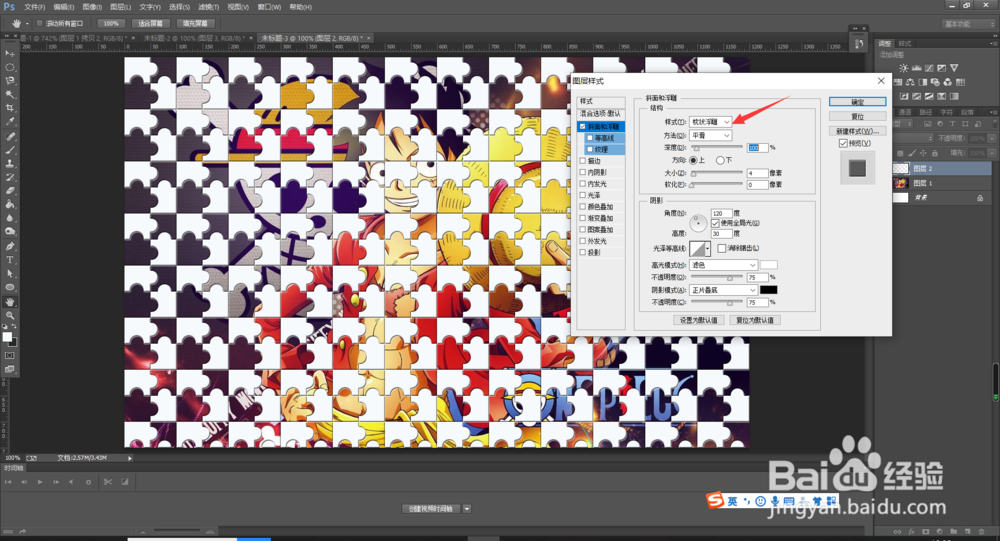This screenshot has height=541, width=1000.
Task: Enable the 投影 effect checkbox
Action: tap(582, 253)
